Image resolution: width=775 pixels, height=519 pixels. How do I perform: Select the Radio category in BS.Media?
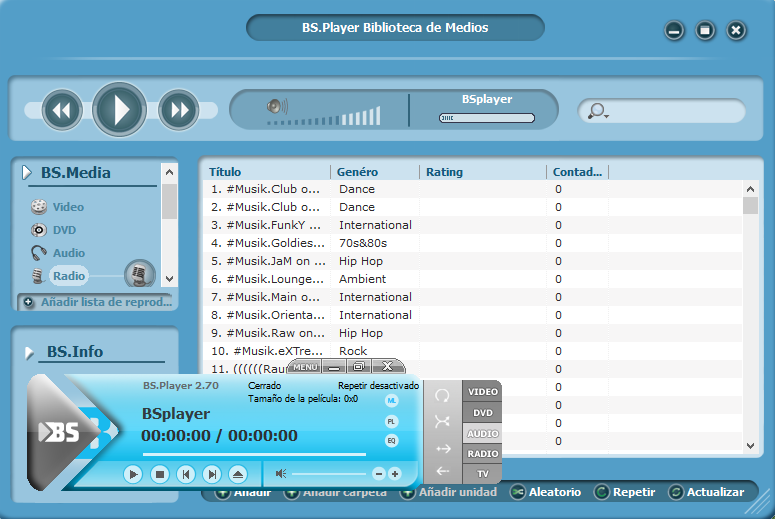[69, 276]
